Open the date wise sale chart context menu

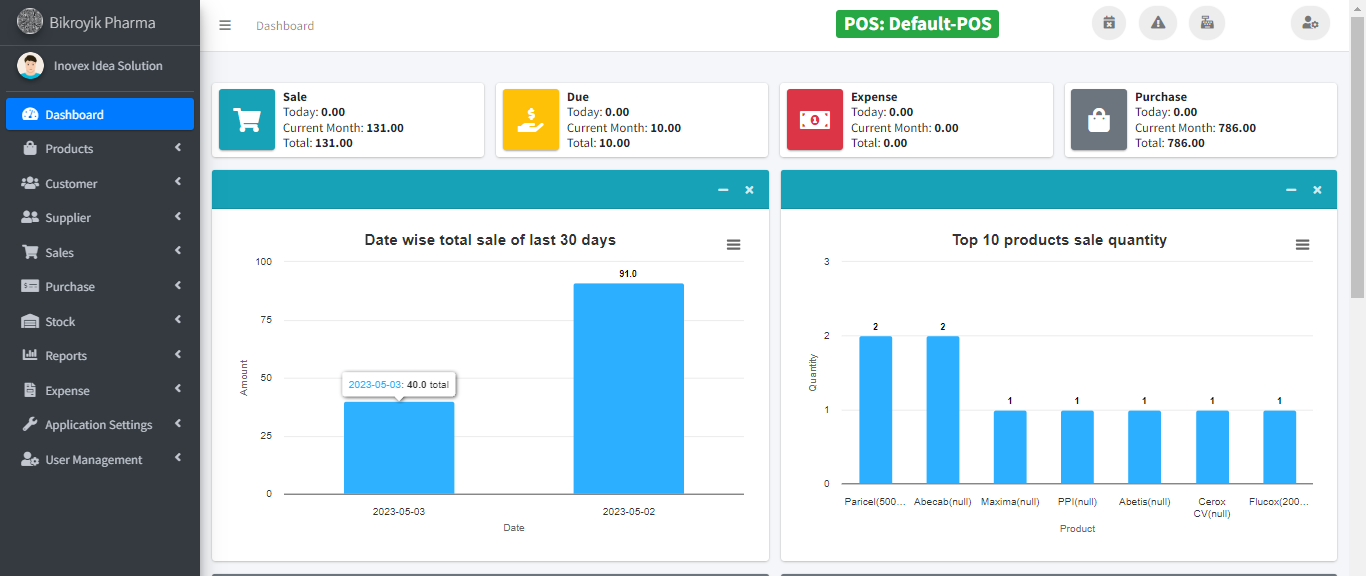tap(734, 245)
